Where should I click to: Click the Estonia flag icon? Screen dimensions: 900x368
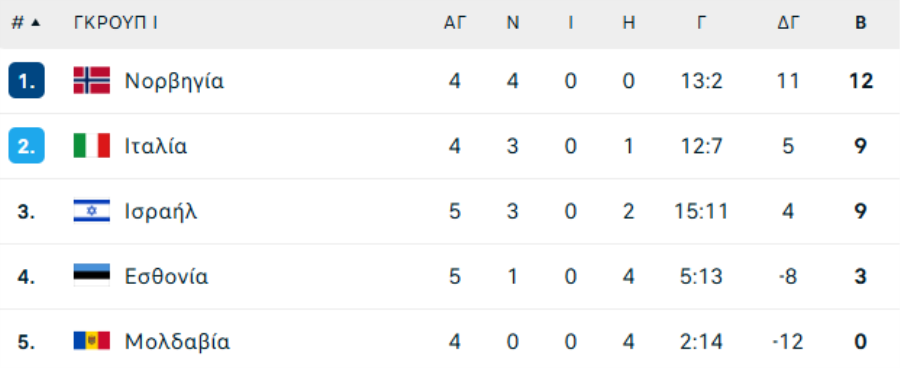92,276
